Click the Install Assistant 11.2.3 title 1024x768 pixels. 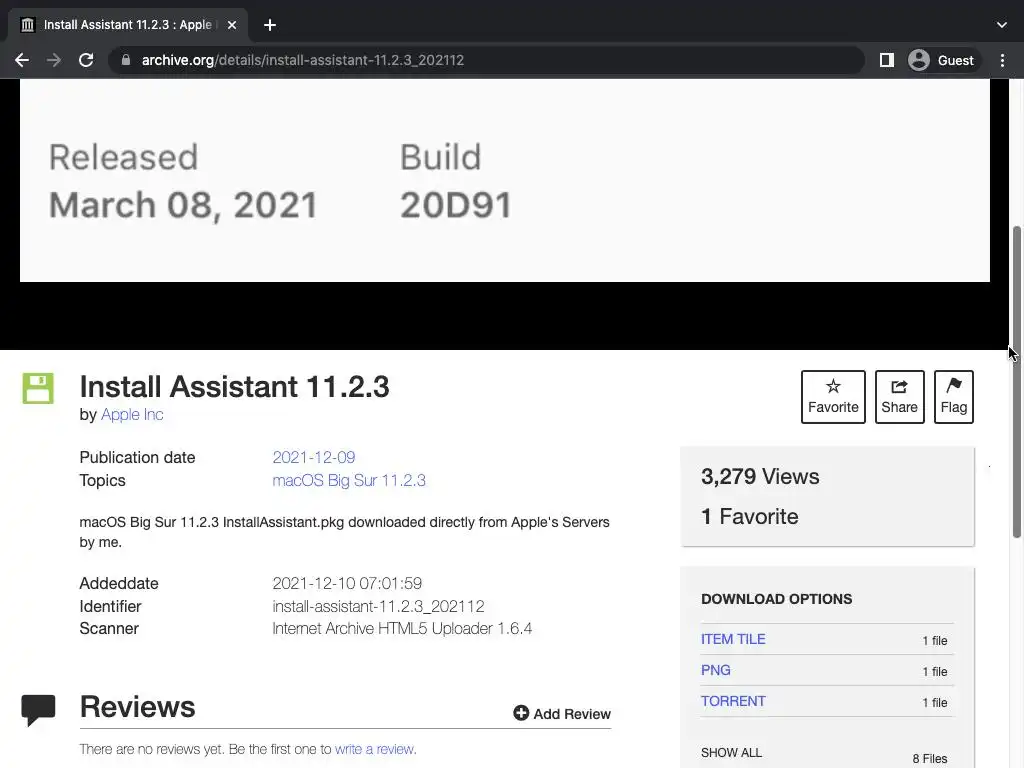pyautogui.click(x=234, y=387)
